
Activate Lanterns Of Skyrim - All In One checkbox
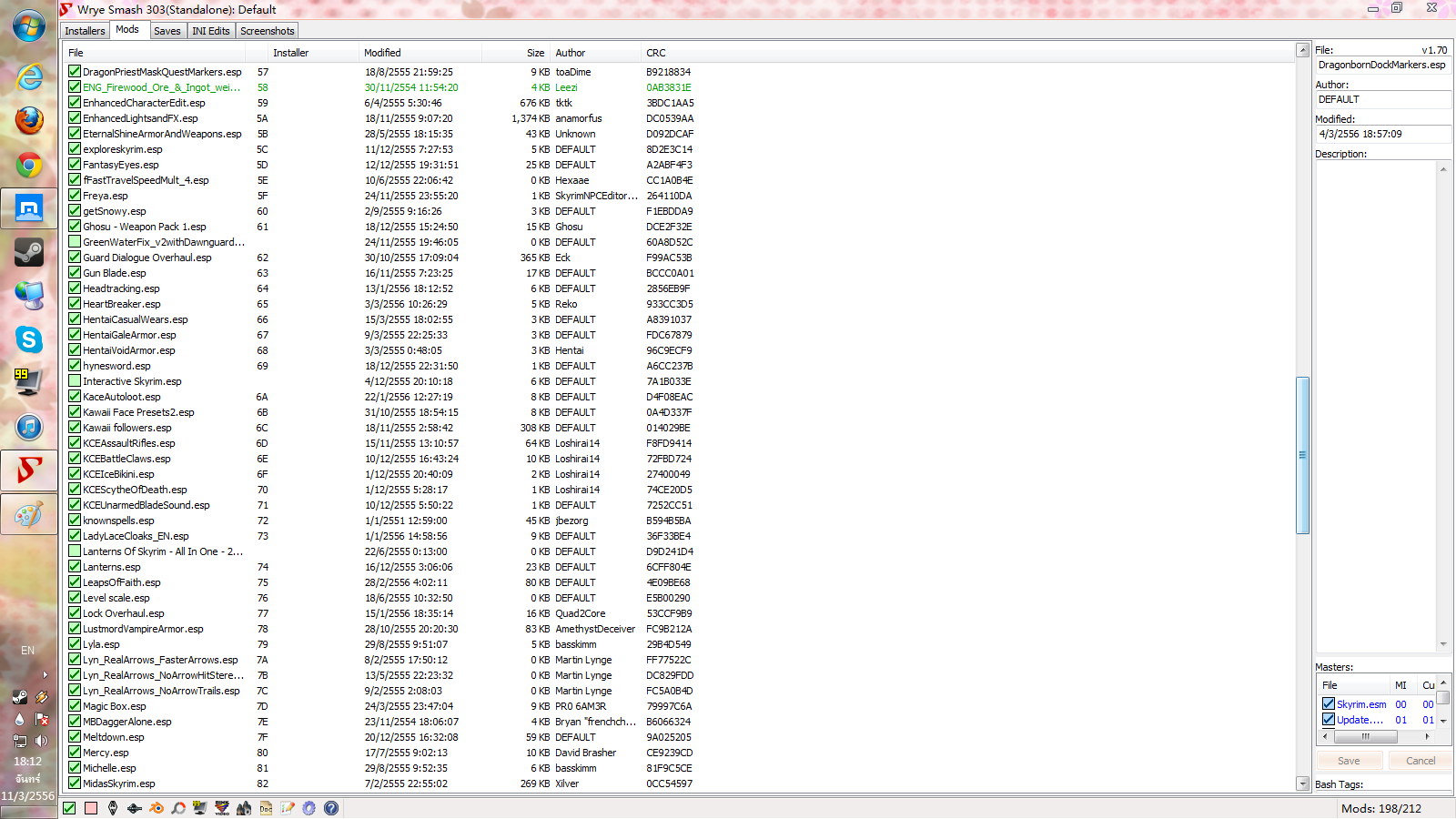click(x=75, y=551)
